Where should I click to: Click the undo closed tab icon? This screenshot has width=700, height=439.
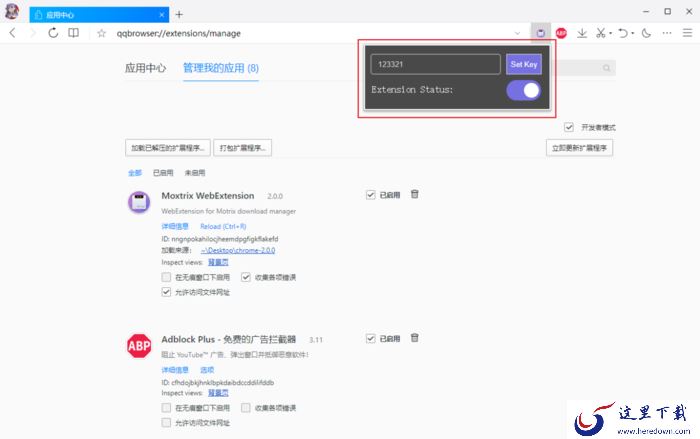click(x=623, y=33)
